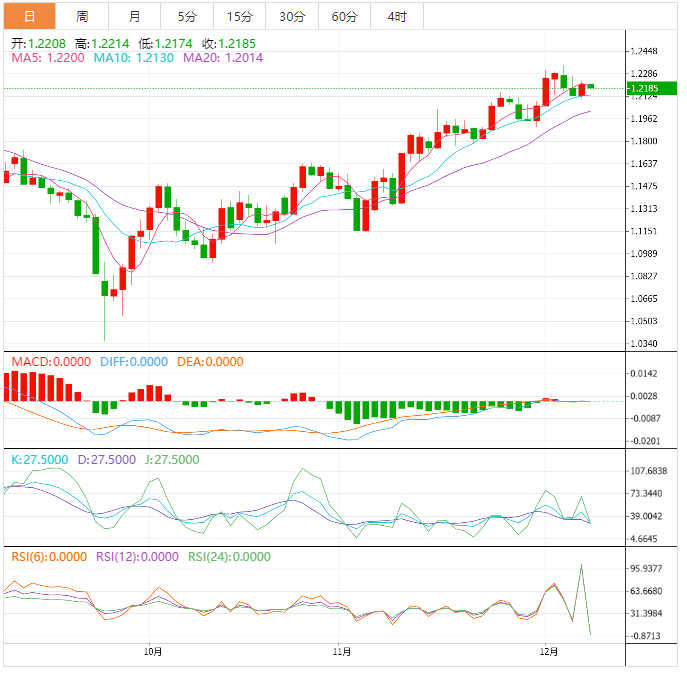The image size is (687, 673).
Task: Select the 日 daily chart tab
Action: tap(29, 16)
